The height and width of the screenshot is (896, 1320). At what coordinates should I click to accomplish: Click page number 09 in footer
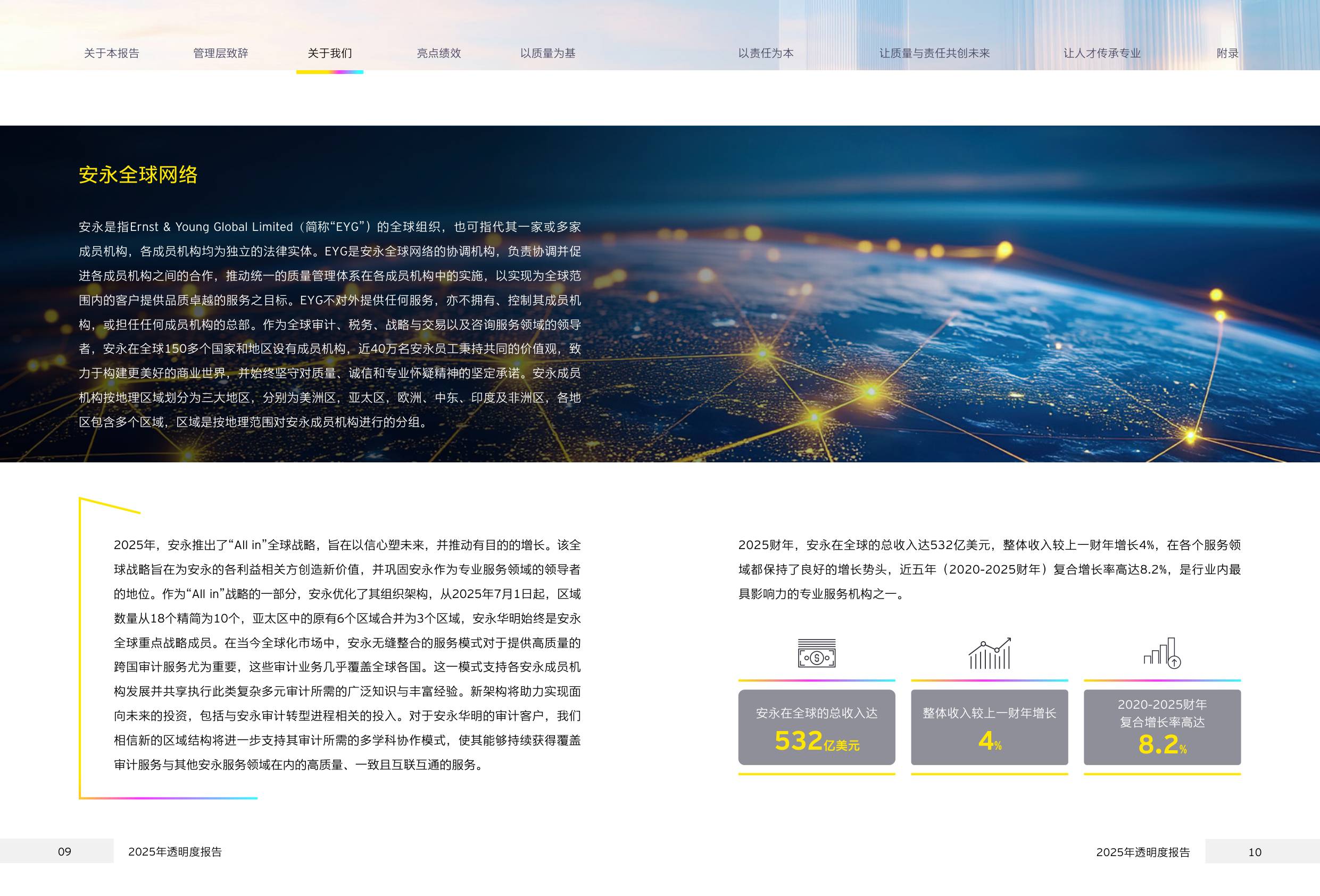coord(65,852)
